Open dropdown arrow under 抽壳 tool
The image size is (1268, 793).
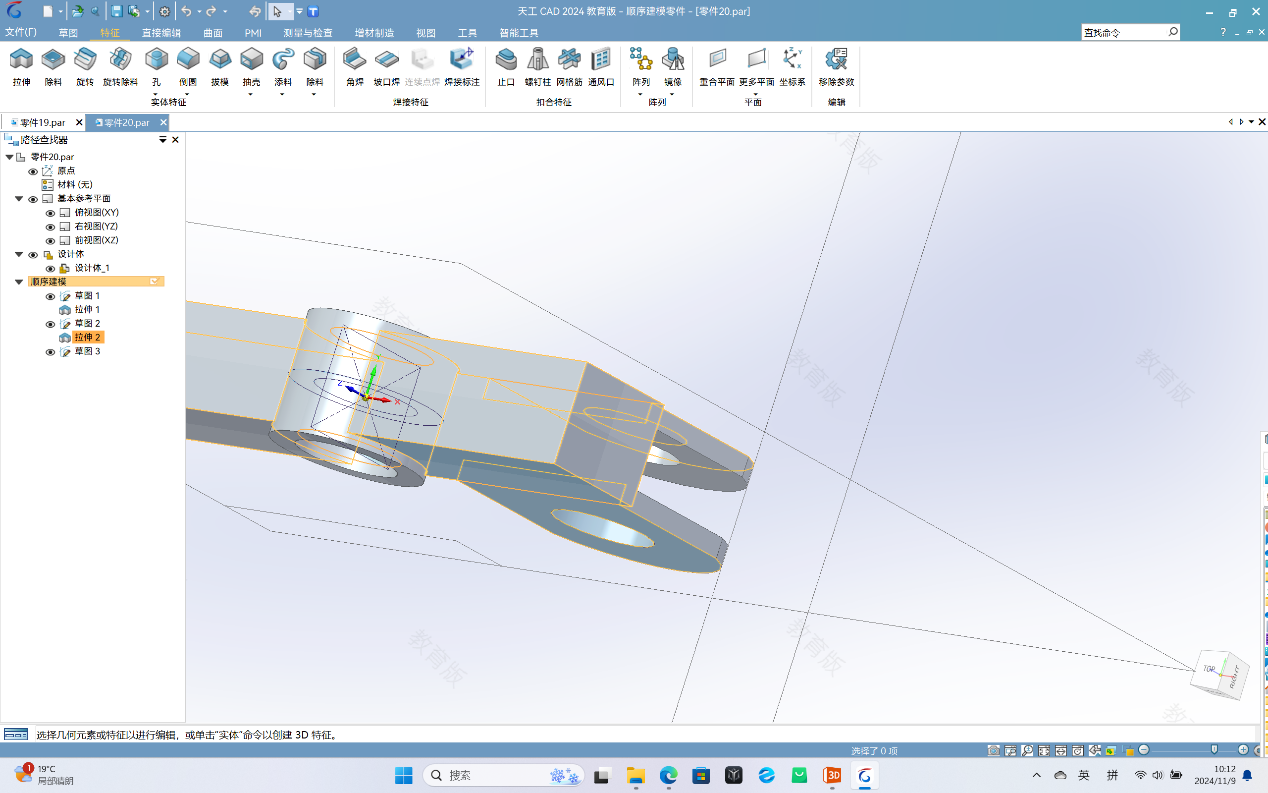pyautogui.click(x=251, y=94)
